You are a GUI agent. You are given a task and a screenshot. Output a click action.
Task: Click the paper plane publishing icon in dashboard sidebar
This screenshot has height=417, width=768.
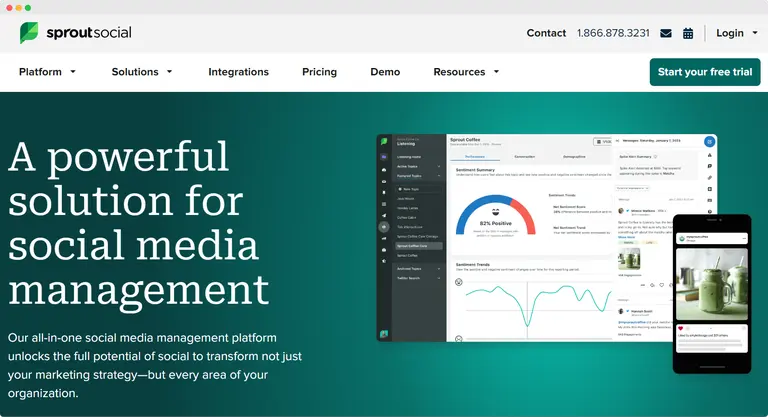click(x=384, y=216)
